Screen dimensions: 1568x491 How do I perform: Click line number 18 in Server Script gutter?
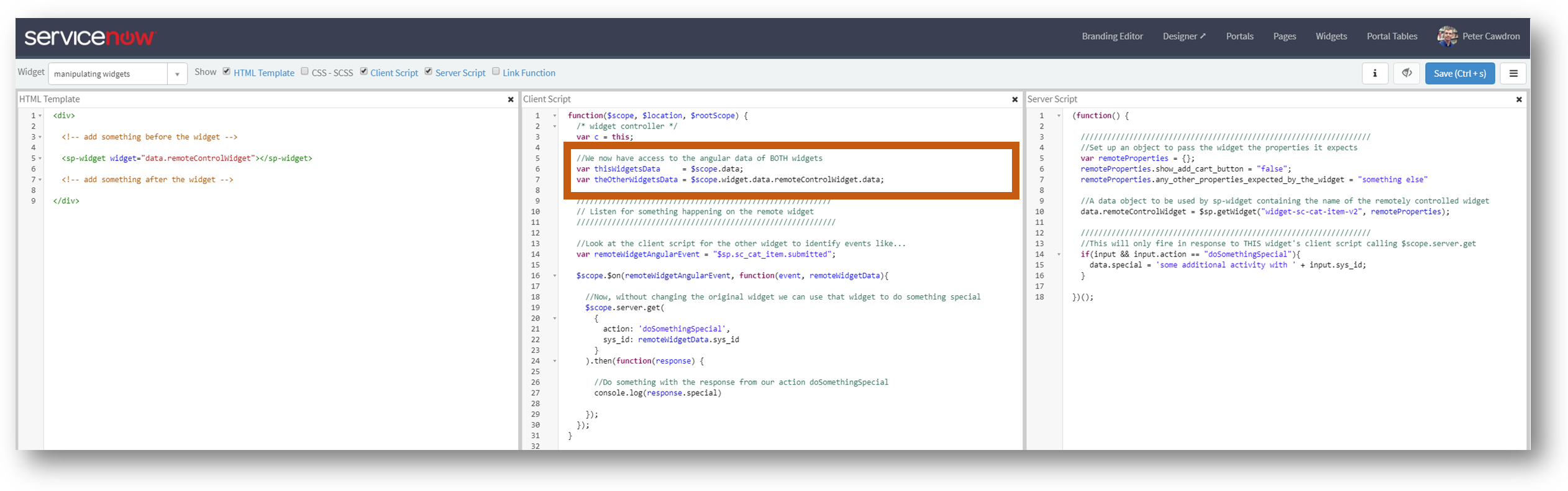pyautogui.click(x=1039, y=297)
